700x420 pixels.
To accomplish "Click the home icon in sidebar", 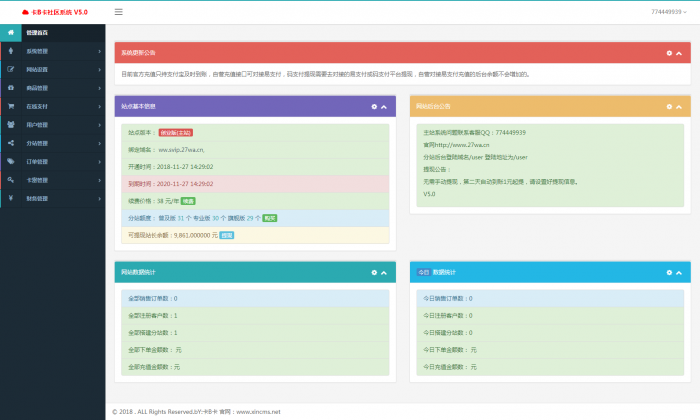I will [10, 32].
